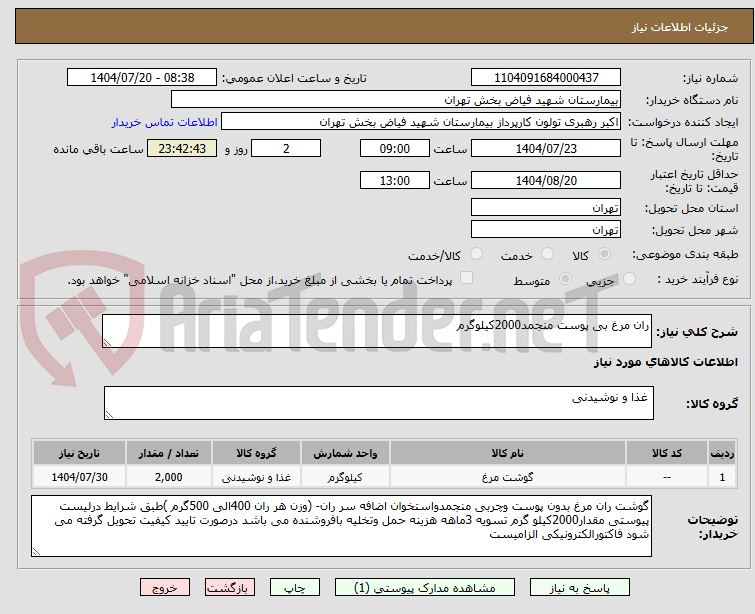The image size is (755, 614).
Task: Click the کد کالا column header
Action: click(666, 453)
